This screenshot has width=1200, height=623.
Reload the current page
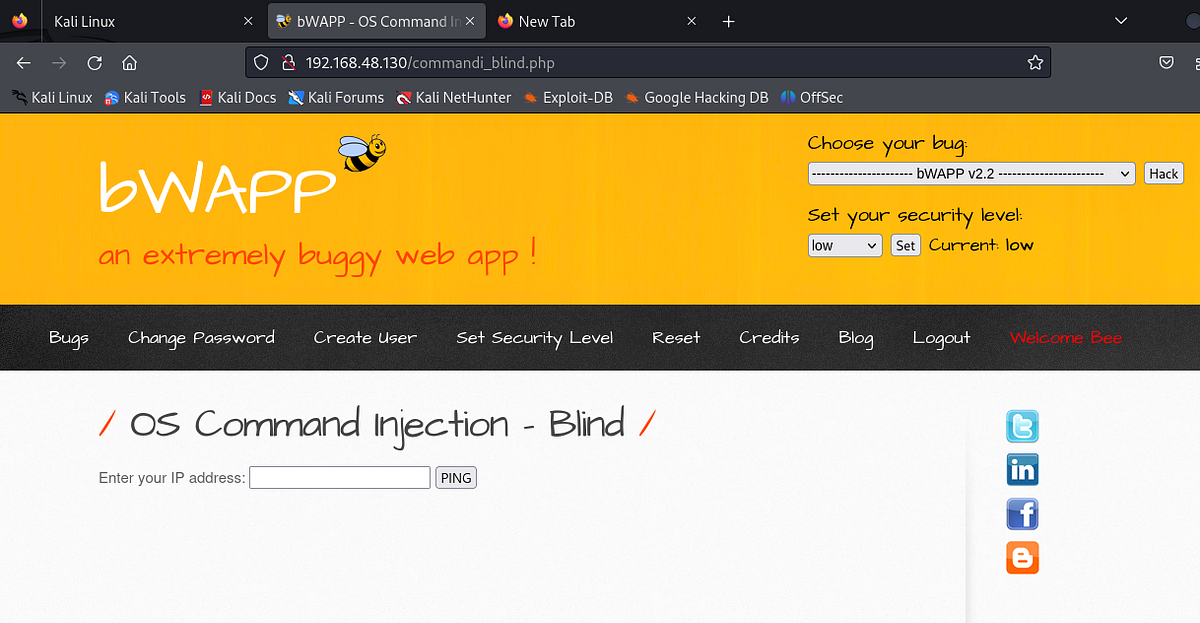coord(94,61)
